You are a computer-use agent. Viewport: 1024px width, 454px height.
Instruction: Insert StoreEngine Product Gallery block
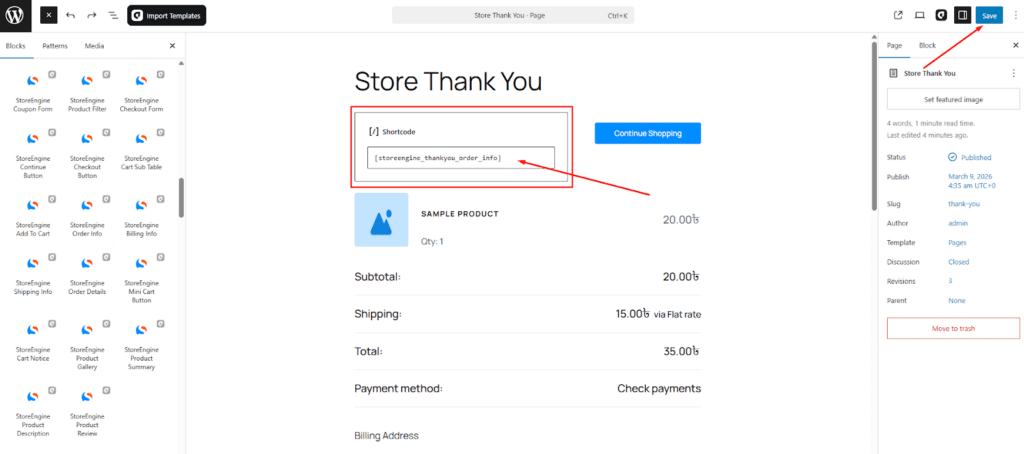[x=87, y=345]
